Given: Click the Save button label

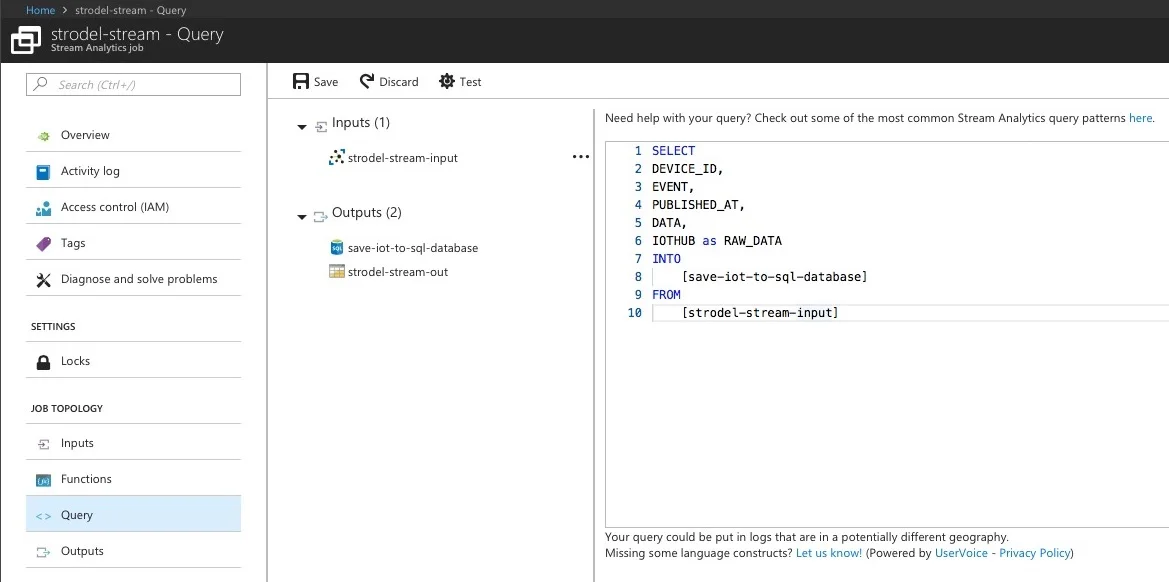Looking at the screenshot, I should coord(326,82).
